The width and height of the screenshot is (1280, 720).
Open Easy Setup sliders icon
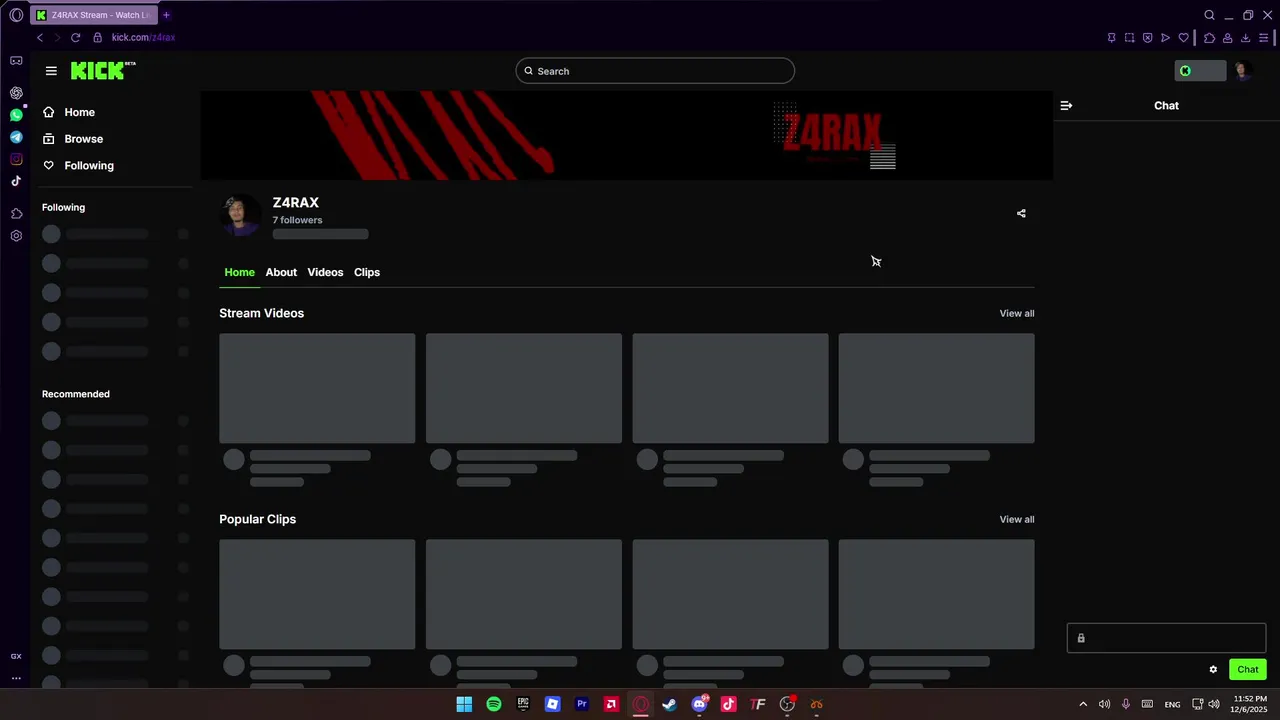point(1264,38)
